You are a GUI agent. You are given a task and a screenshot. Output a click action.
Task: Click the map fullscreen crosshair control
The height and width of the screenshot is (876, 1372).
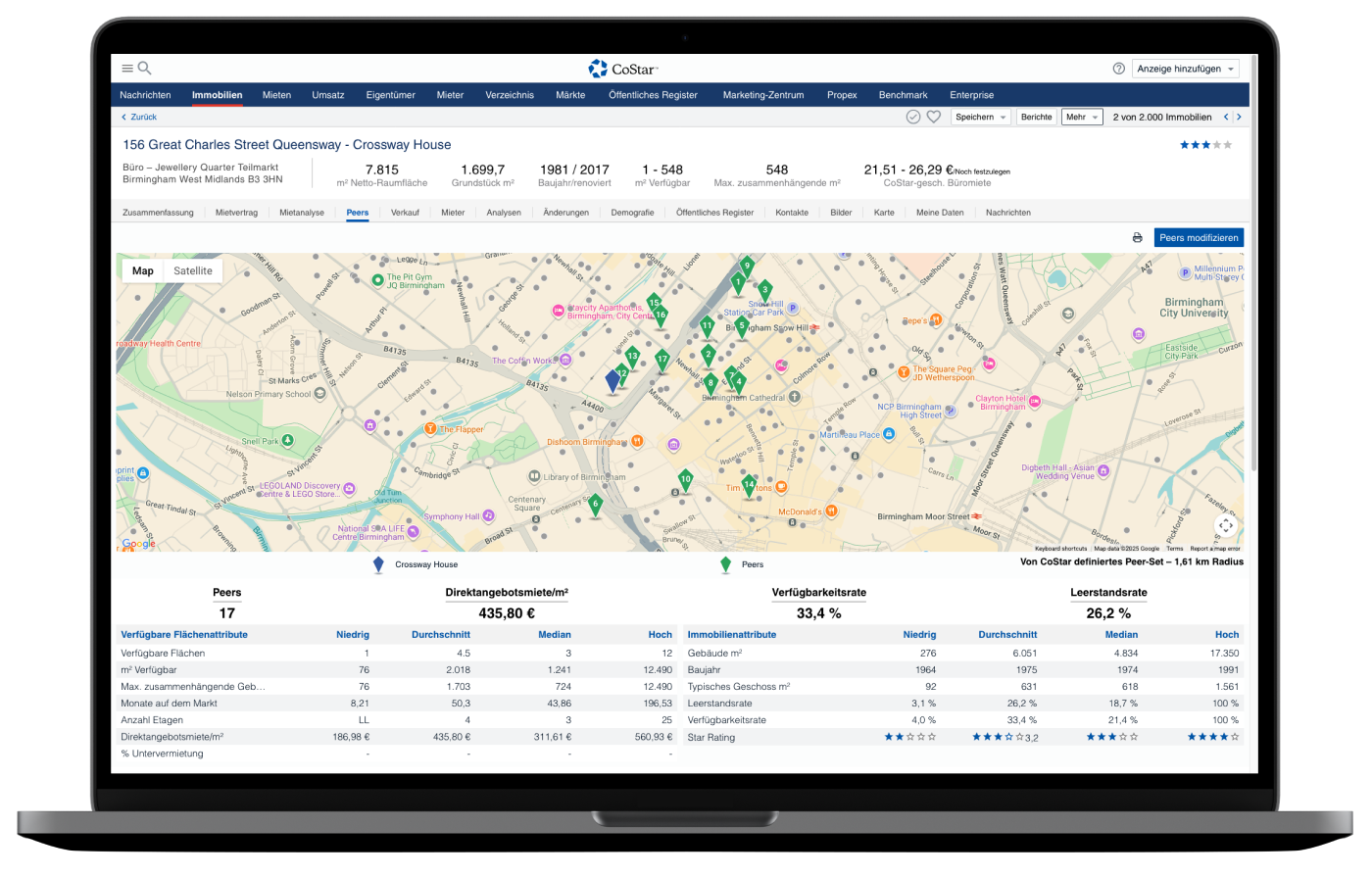point(1226,526)
